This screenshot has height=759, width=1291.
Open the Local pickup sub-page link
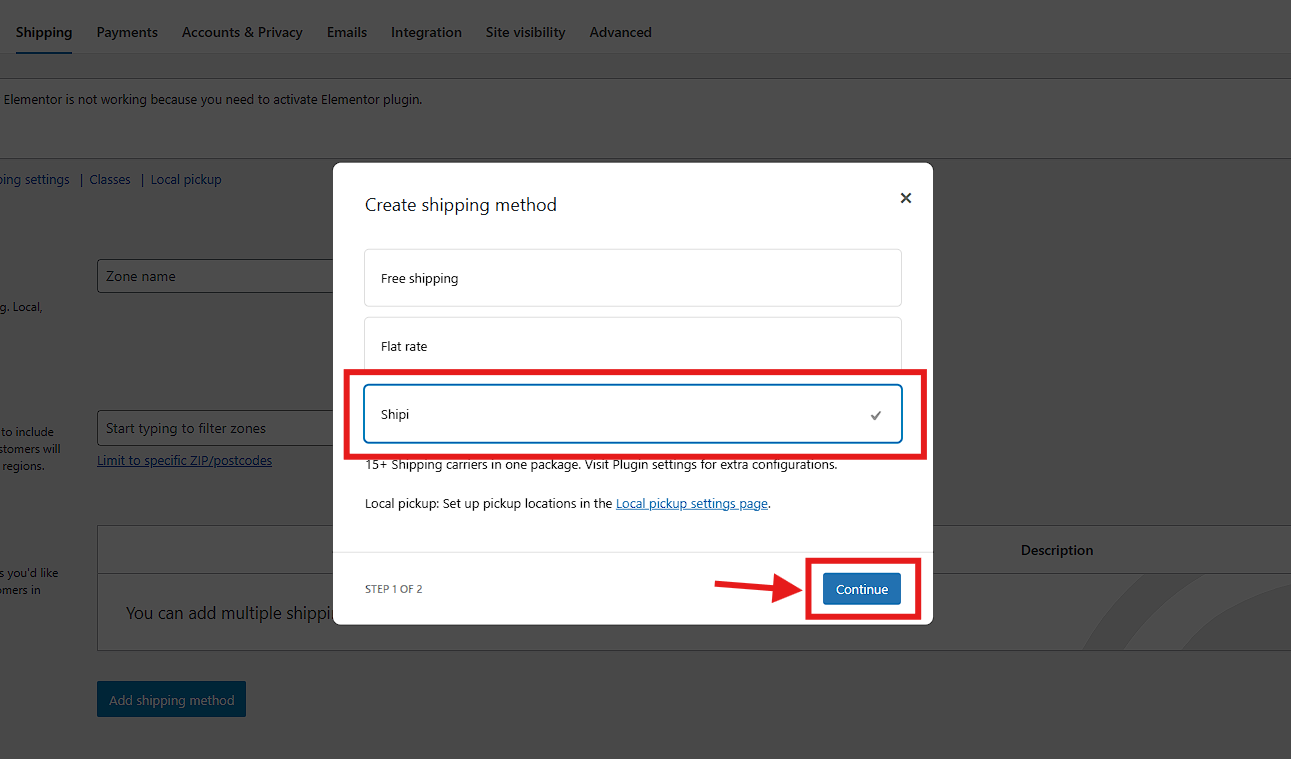[186, 180]
